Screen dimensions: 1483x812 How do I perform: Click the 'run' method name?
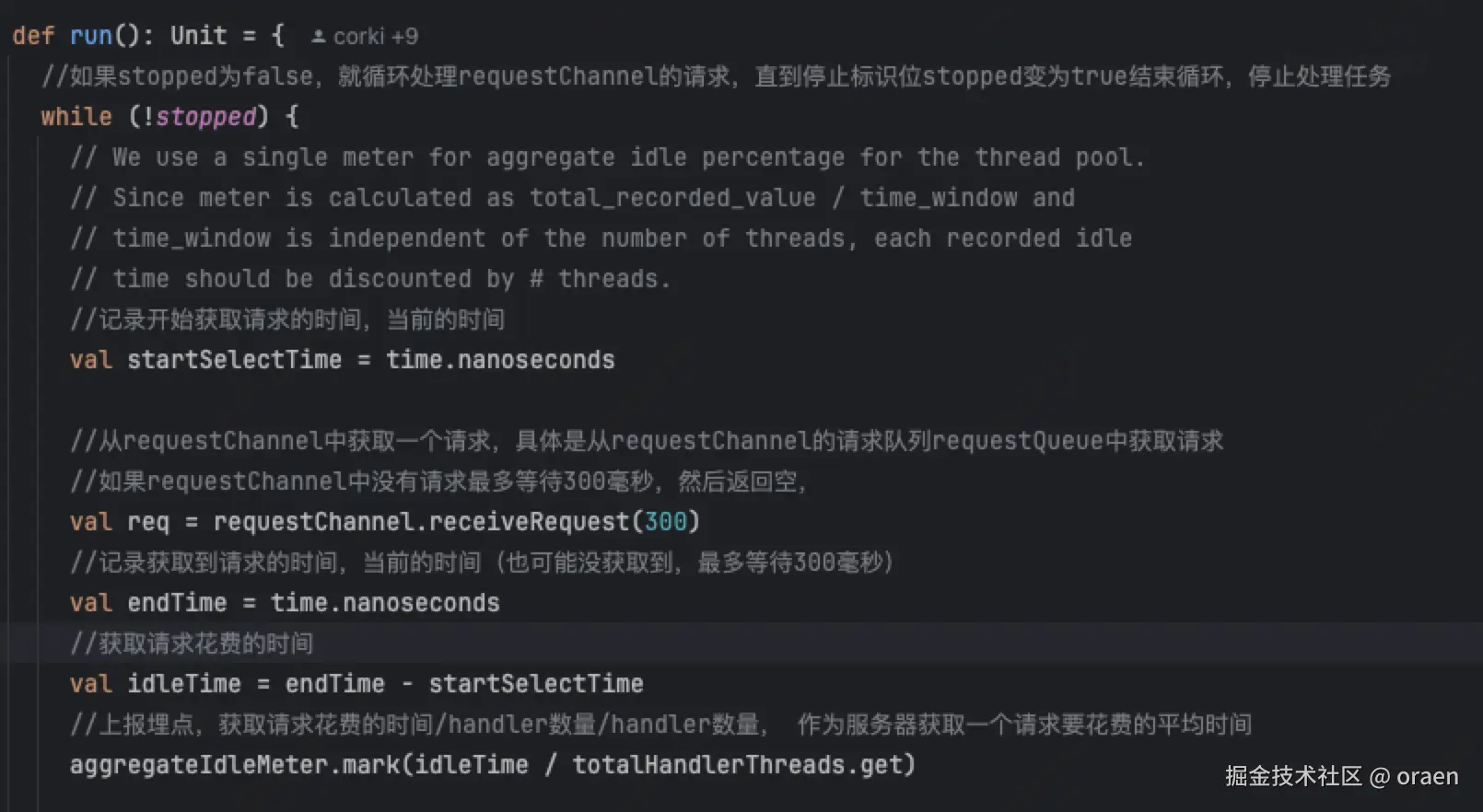click(x=90, y=36)
